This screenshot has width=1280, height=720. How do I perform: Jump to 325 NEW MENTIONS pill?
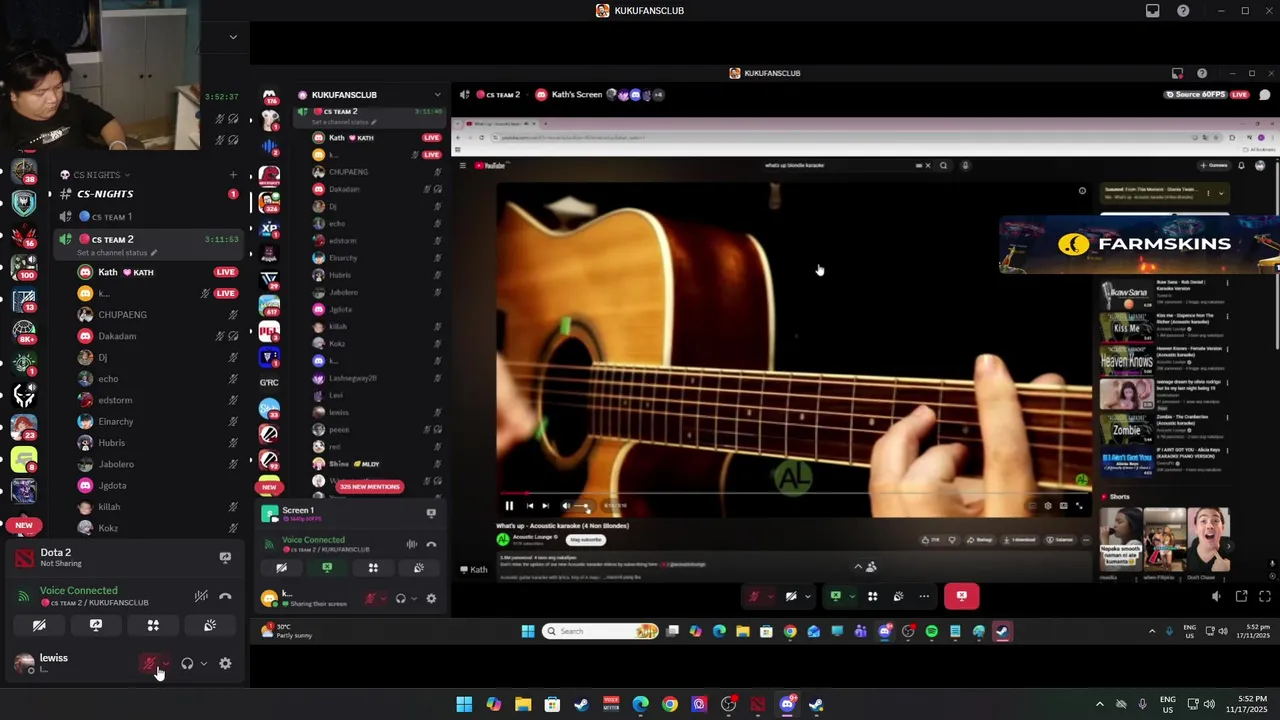point(369,487)
